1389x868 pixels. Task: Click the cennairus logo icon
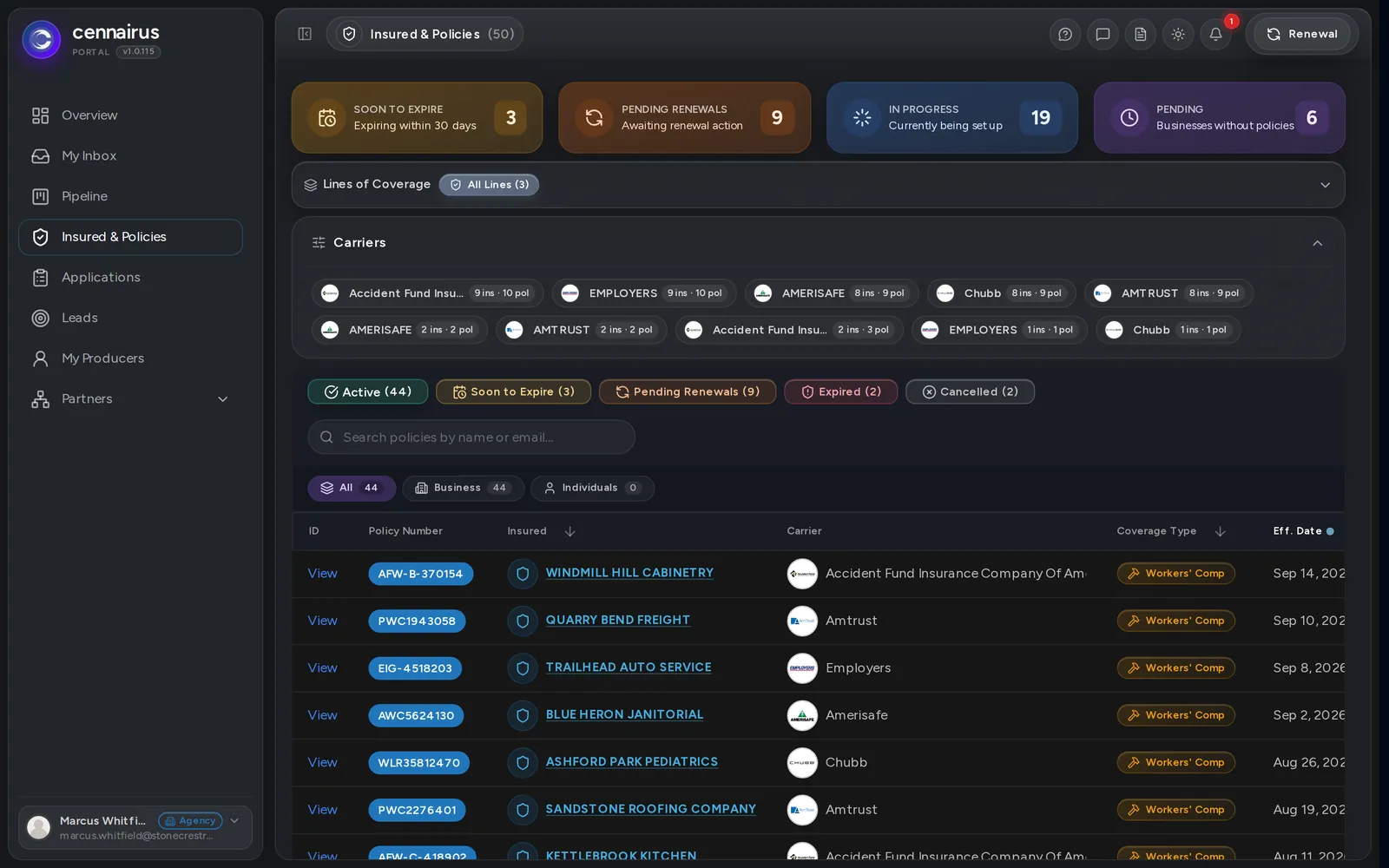(41, 39)
